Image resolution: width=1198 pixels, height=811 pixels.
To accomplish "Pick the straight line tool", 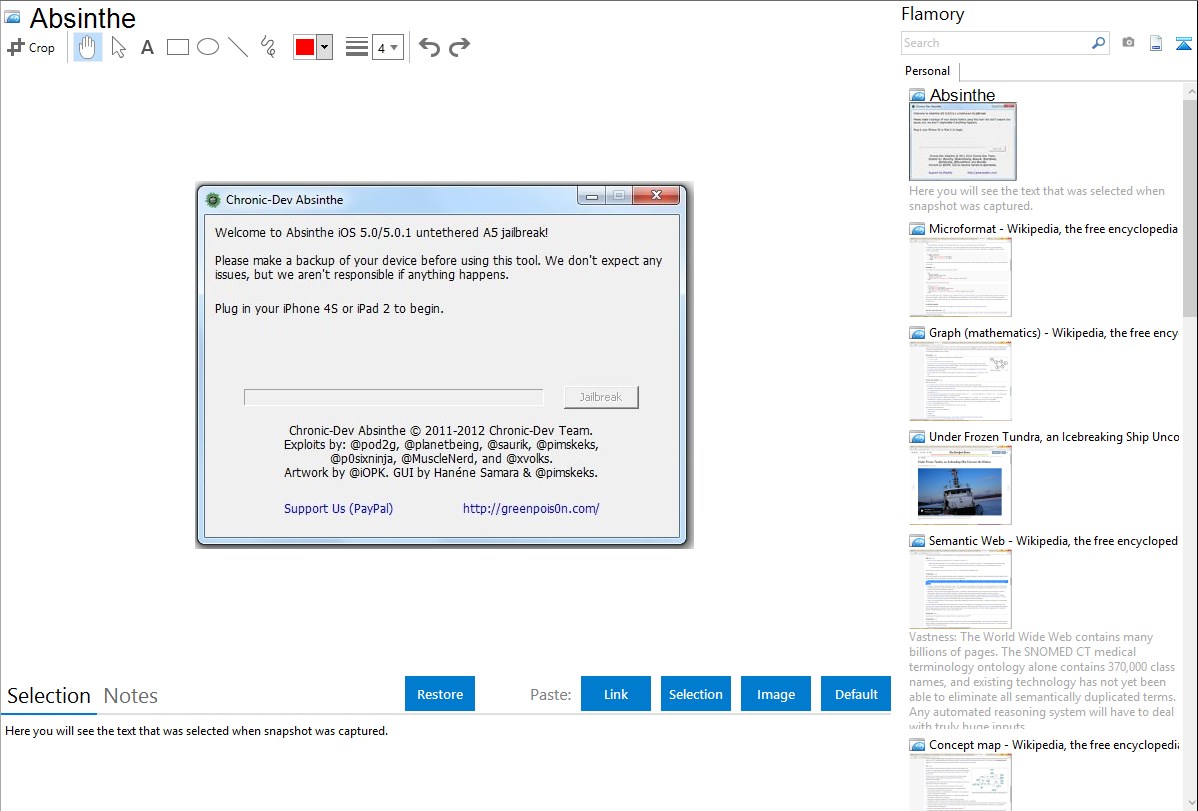I will (x=238, y=47).
